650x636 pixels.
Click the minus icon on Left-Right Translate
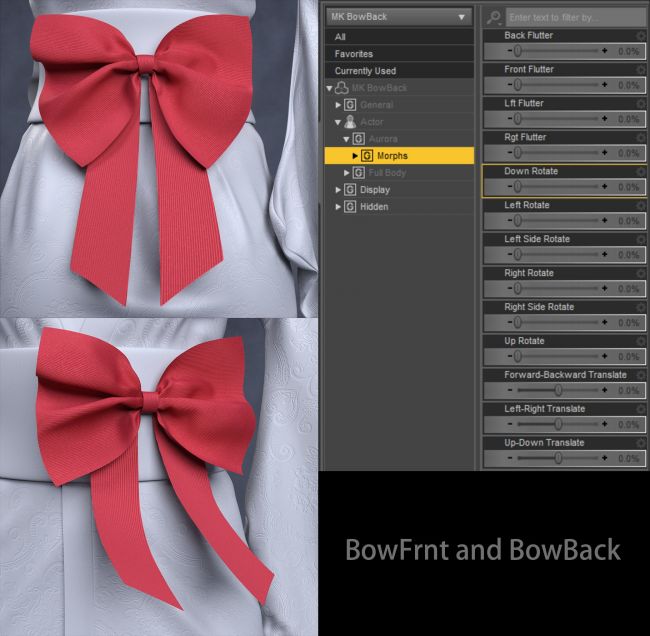tap(509, 425)
